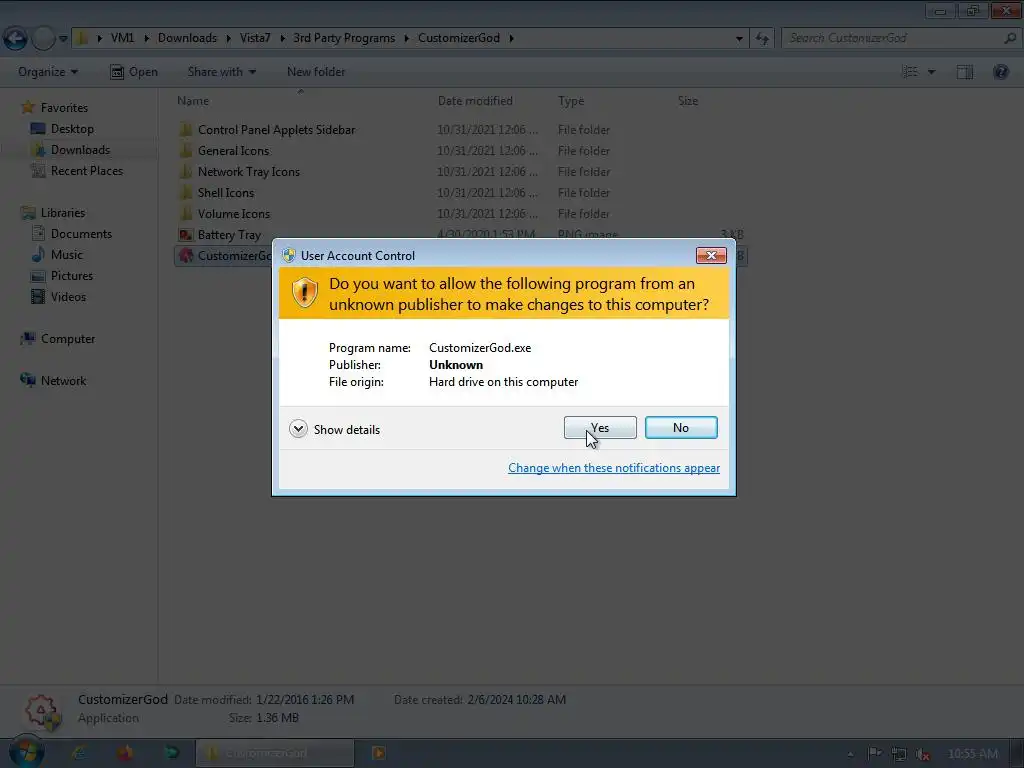Click the CustomizerGod taskbar button
Viewport: 1024px width, 768px height.
[x=275, y=753]
